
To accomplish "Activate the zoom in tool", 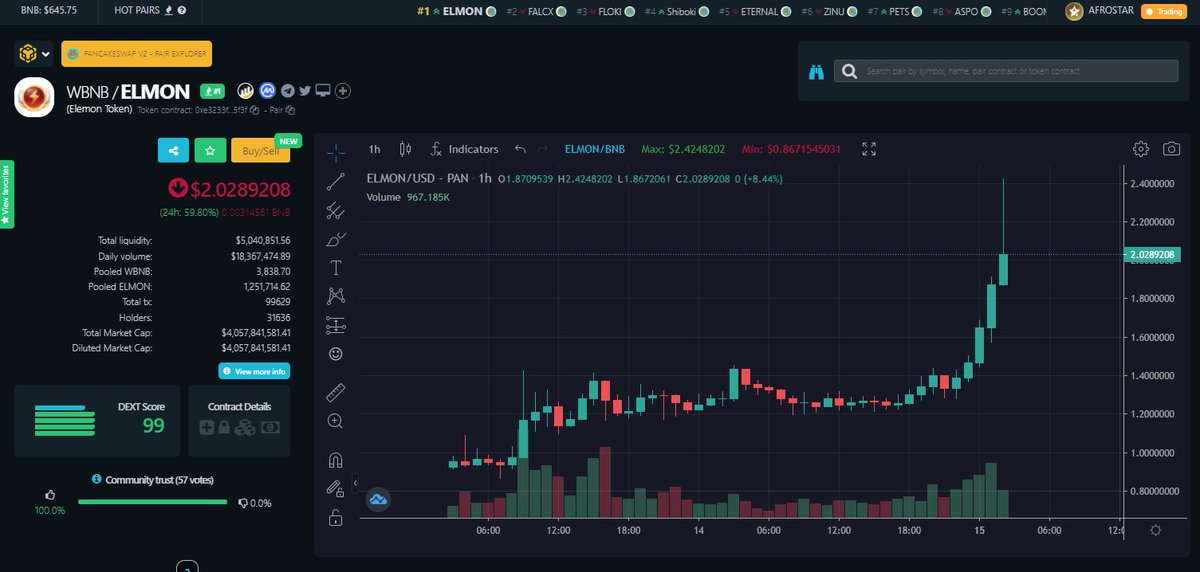I will 336,421.
